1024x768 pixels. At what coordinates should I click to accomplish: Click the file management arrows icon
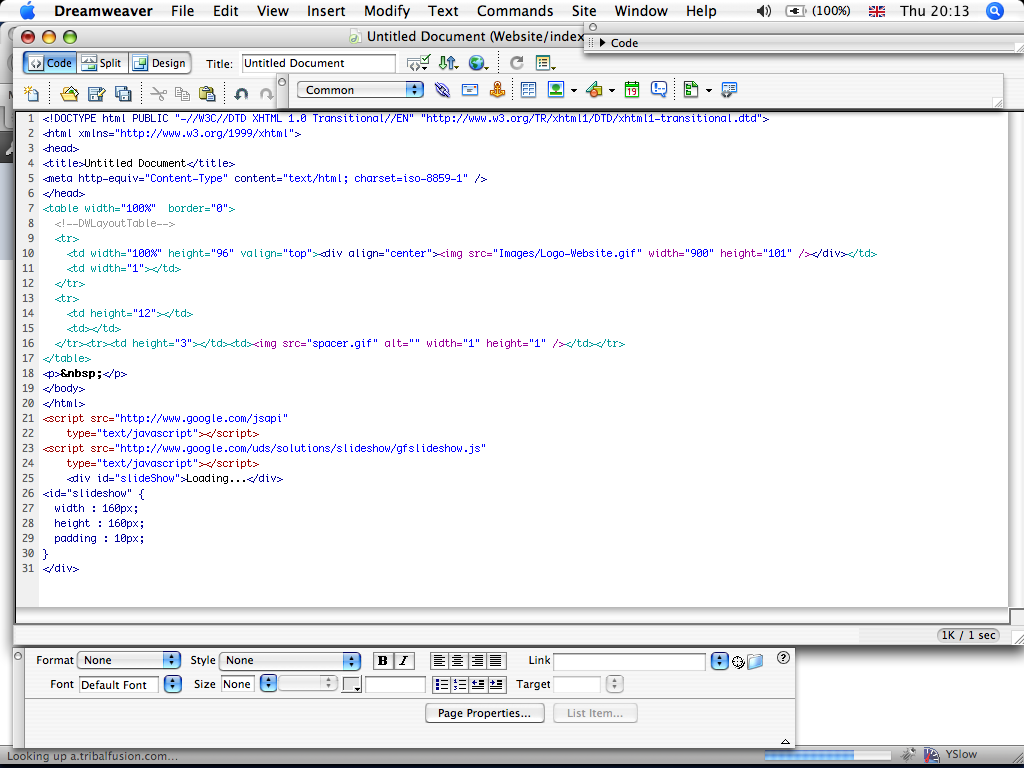click(x=447, y=63)
